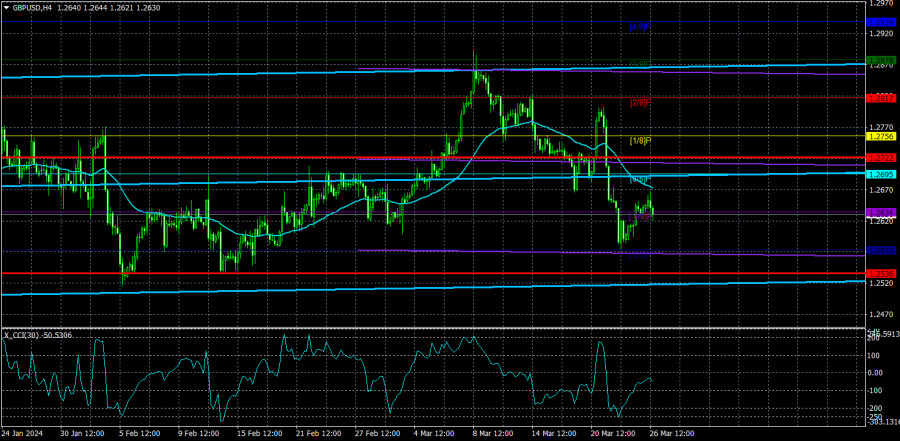The width and height of the screenshot is (900, 441).
Task: Select the cyan 1.2695 price label
Action: click(x=881, y=174)
